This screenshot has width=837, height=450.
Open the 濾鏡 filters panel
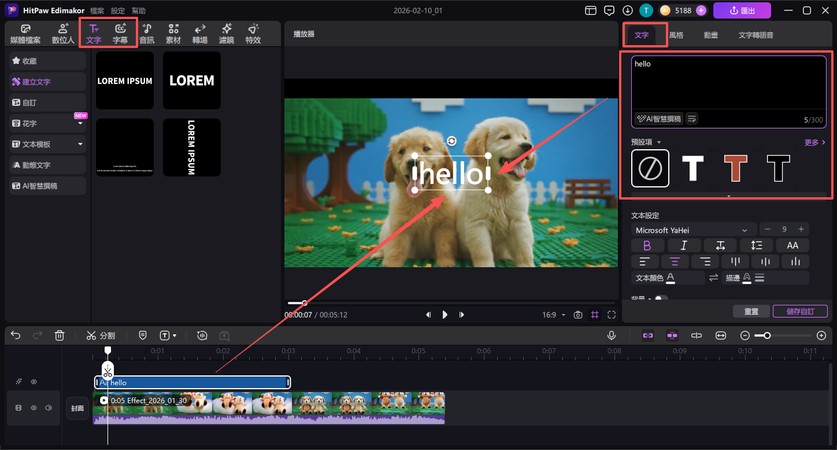pyautogui.click(x=226, y=34)
